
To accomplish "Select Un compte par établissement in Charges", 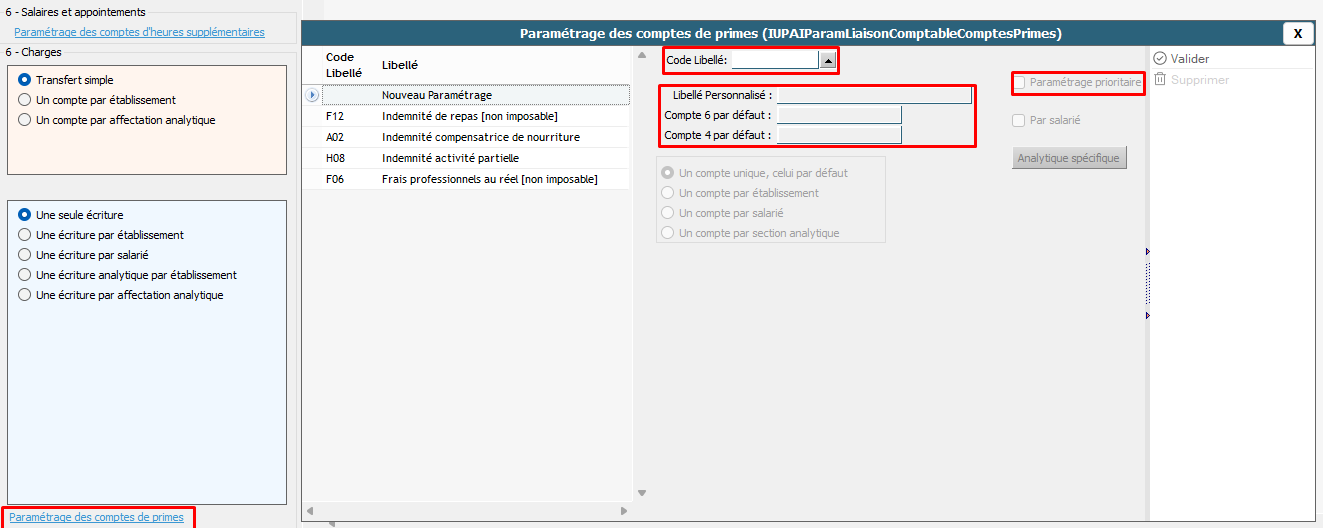I will pos(25,100).
